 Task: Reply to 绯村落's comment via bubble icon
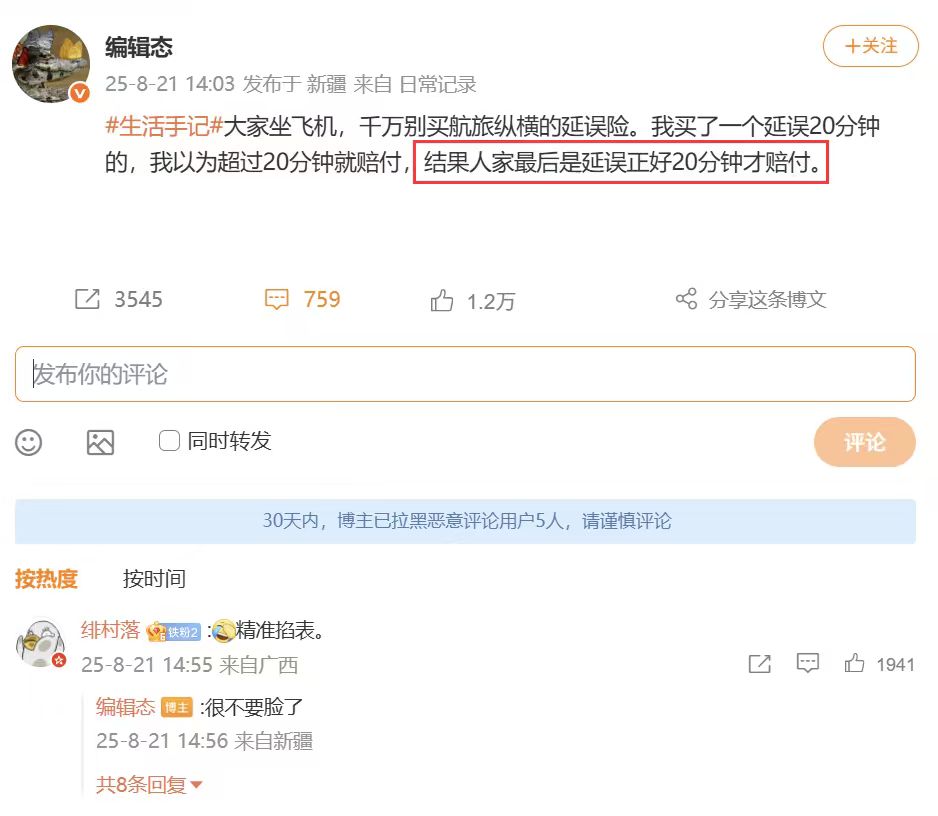pyautogui.click(x=808, y=663)
